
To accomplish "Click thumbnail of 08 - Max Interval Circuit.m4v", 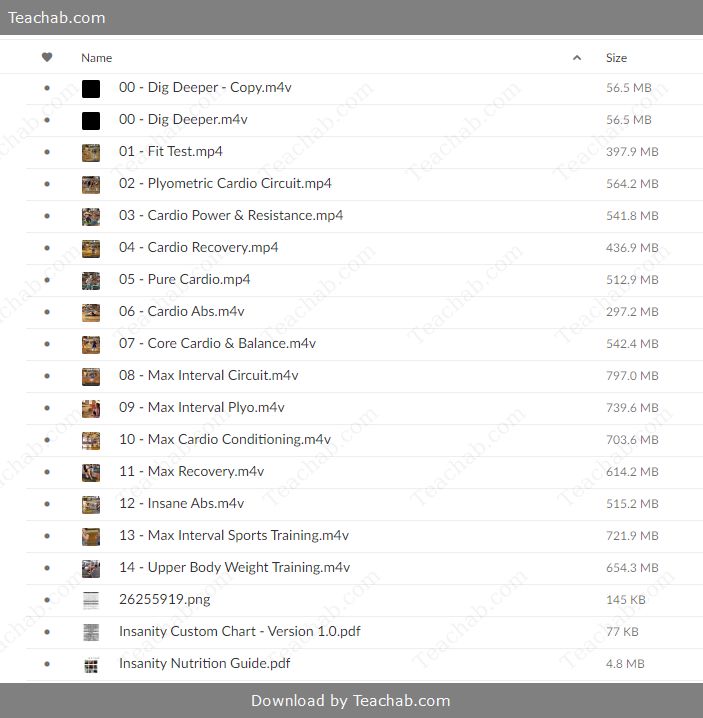I will pos(91,377).
